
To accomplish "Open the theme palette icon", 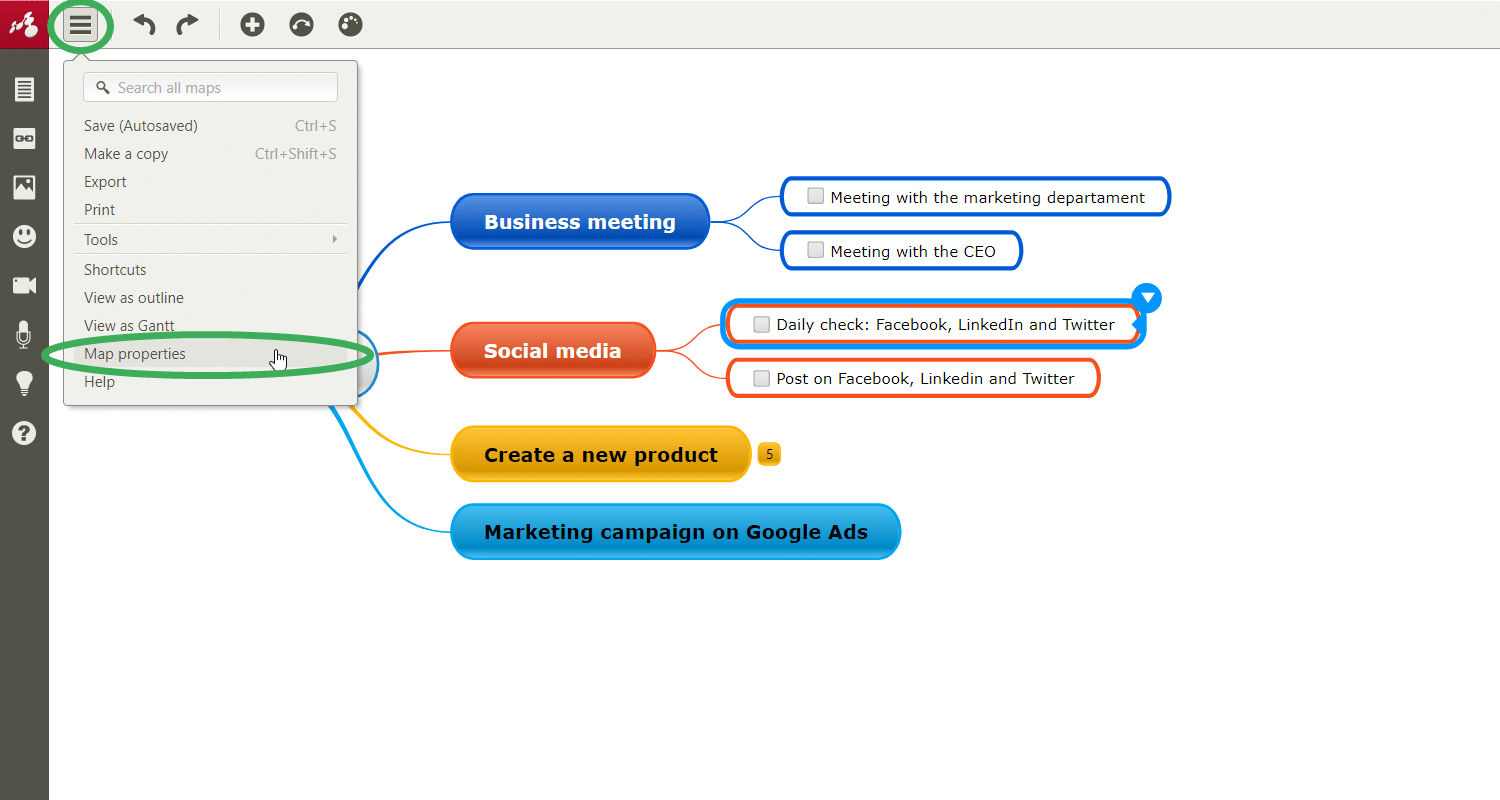I will (x=350, y=24).
